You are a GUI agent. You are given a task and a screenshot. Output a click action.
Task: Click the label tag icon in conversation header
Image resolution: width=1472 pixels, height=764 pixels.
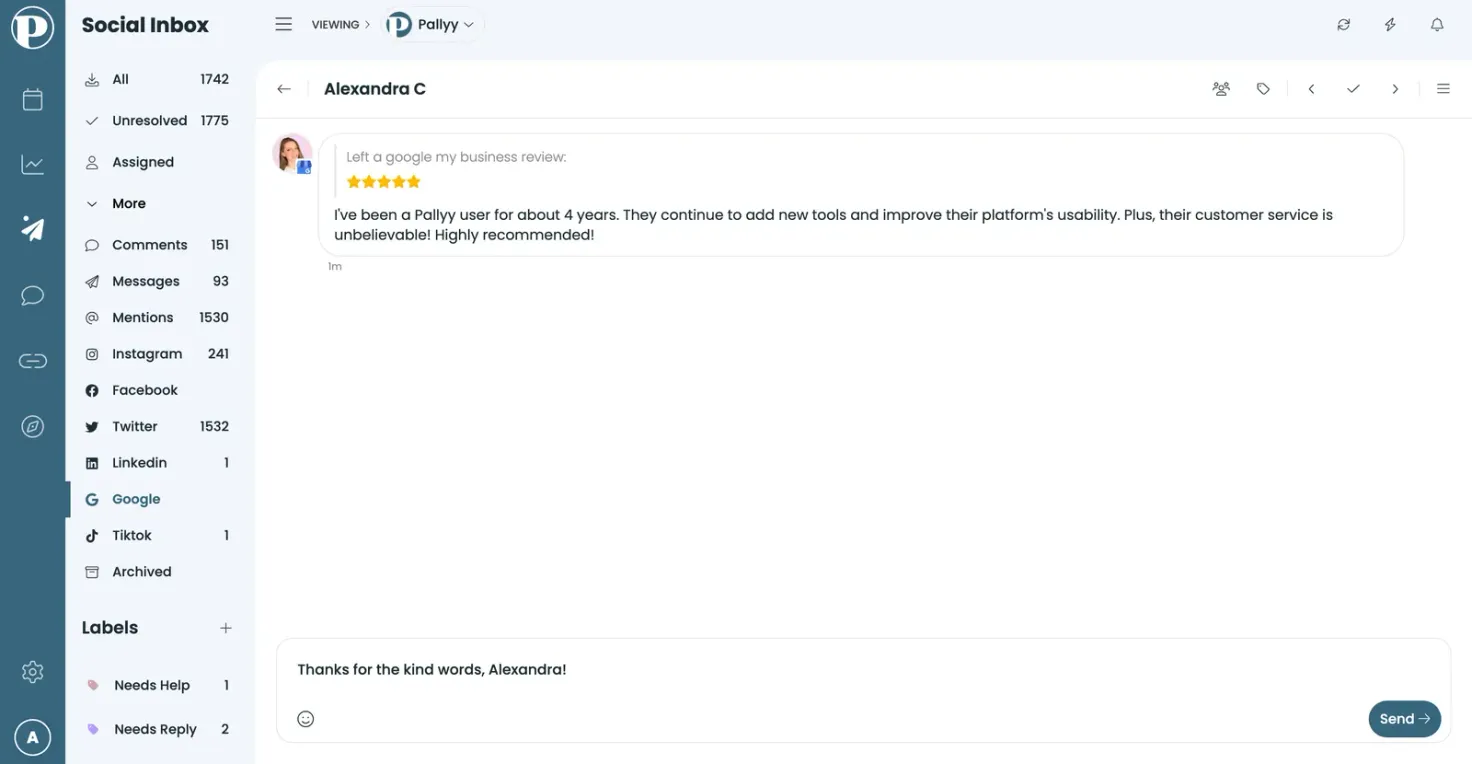pos(1263,89)
